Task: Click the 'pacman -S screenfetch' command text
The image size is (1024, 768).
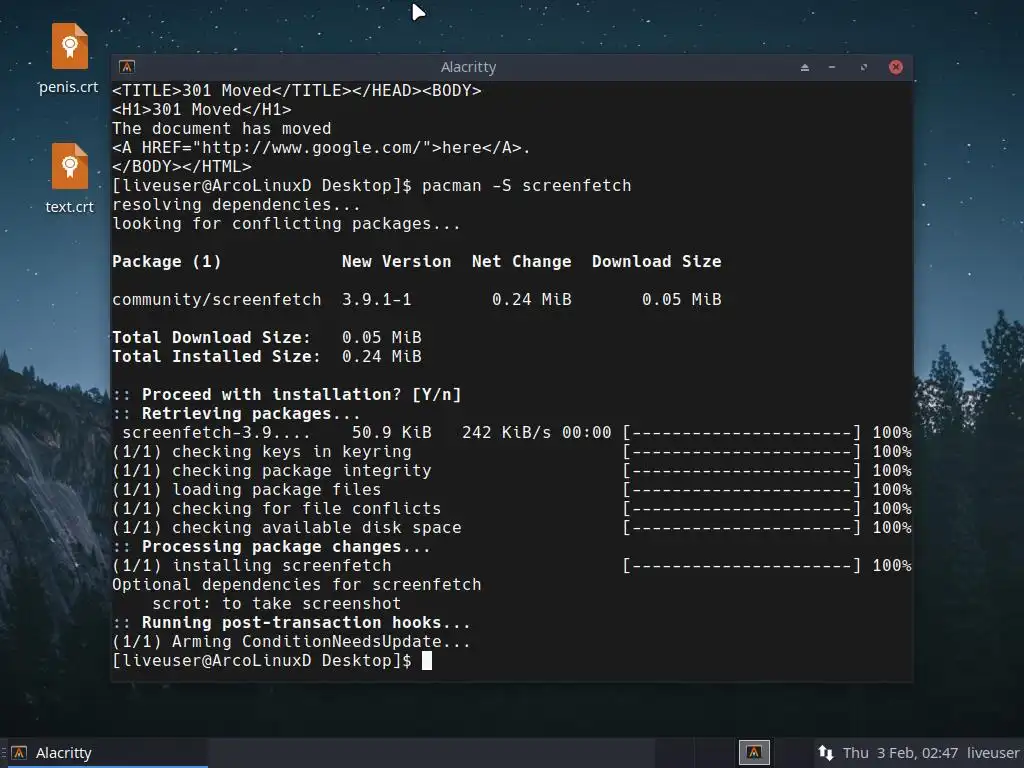Action: click(x=526, y=185)
